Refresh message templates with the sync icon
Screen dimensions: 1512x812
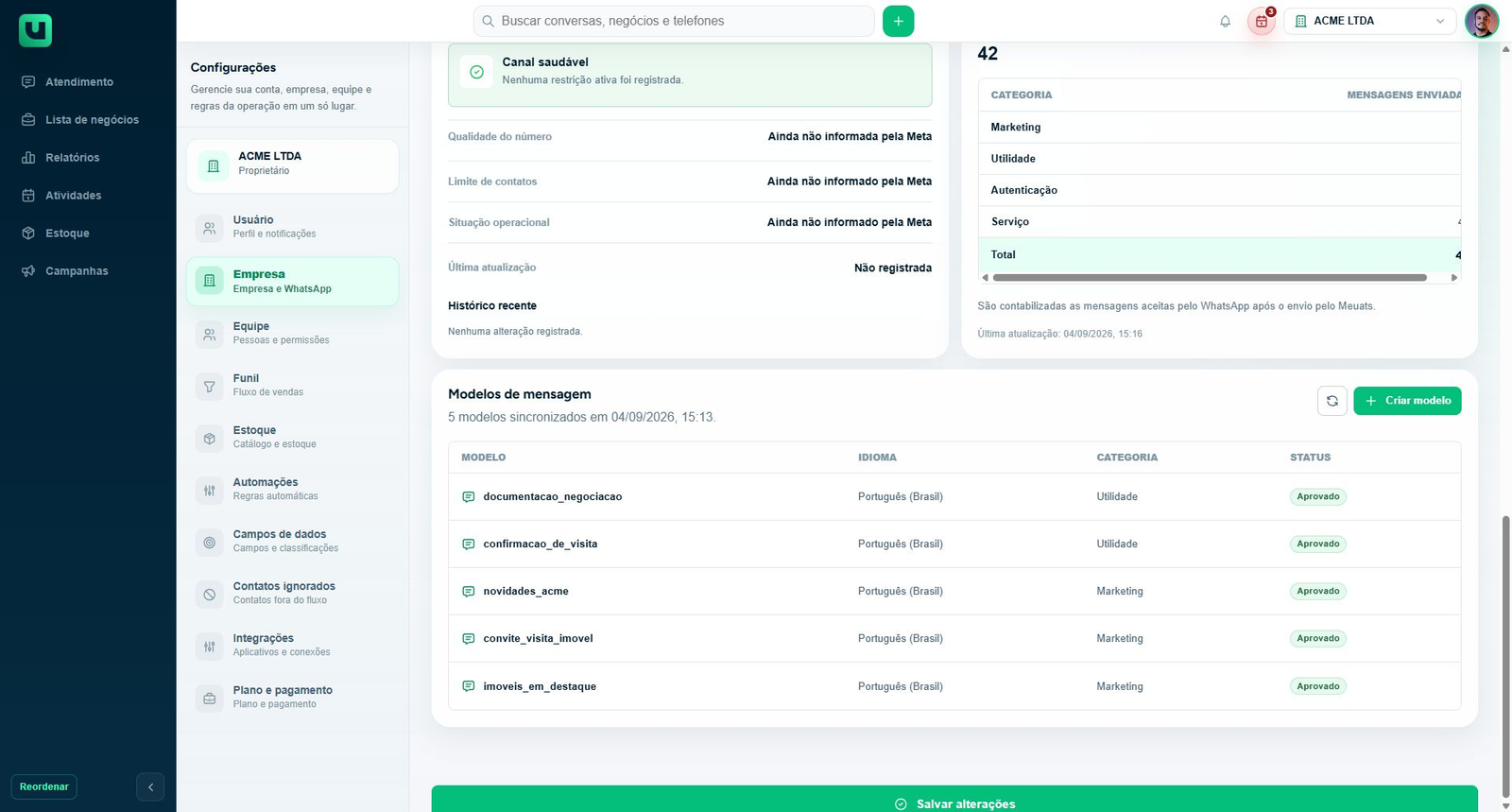(x=1332, y=401)
